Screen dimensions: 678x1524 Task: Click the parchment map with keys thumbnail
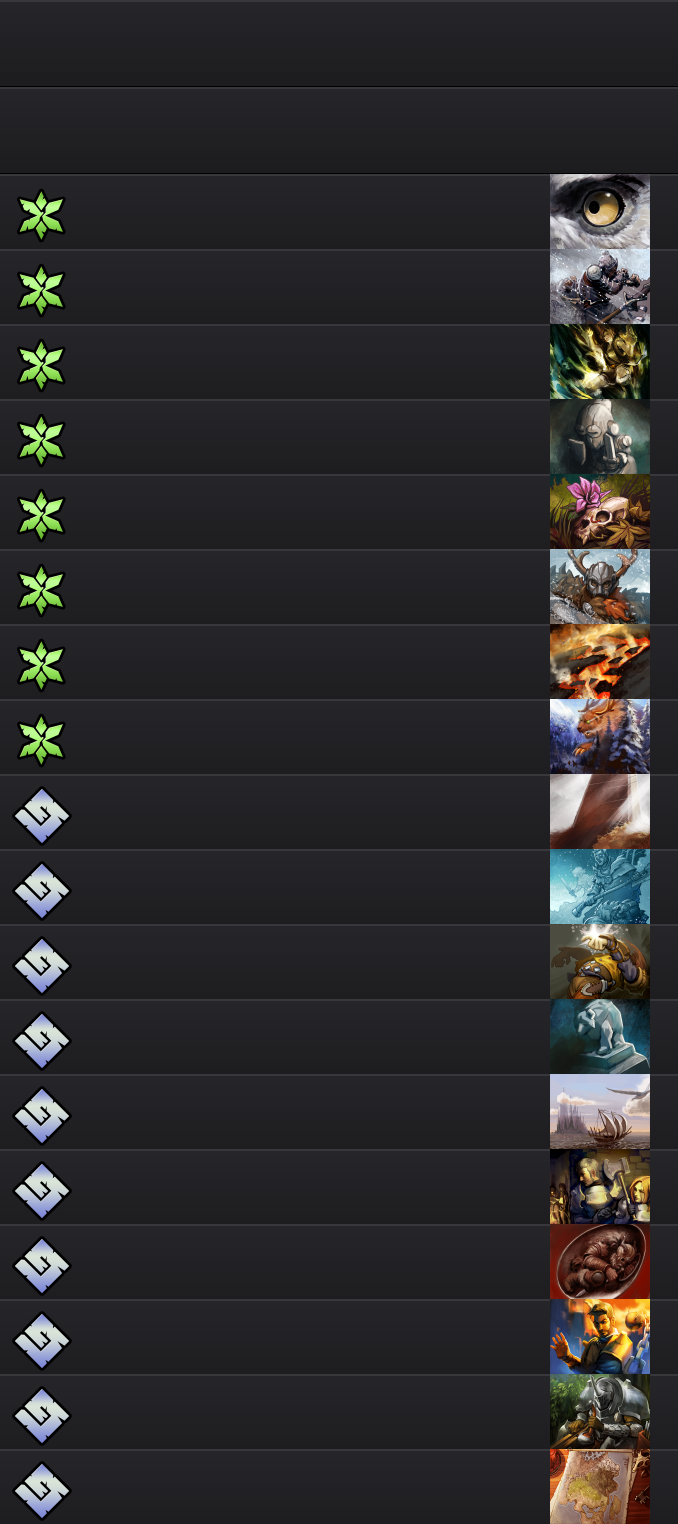[x=600, y=1487]
